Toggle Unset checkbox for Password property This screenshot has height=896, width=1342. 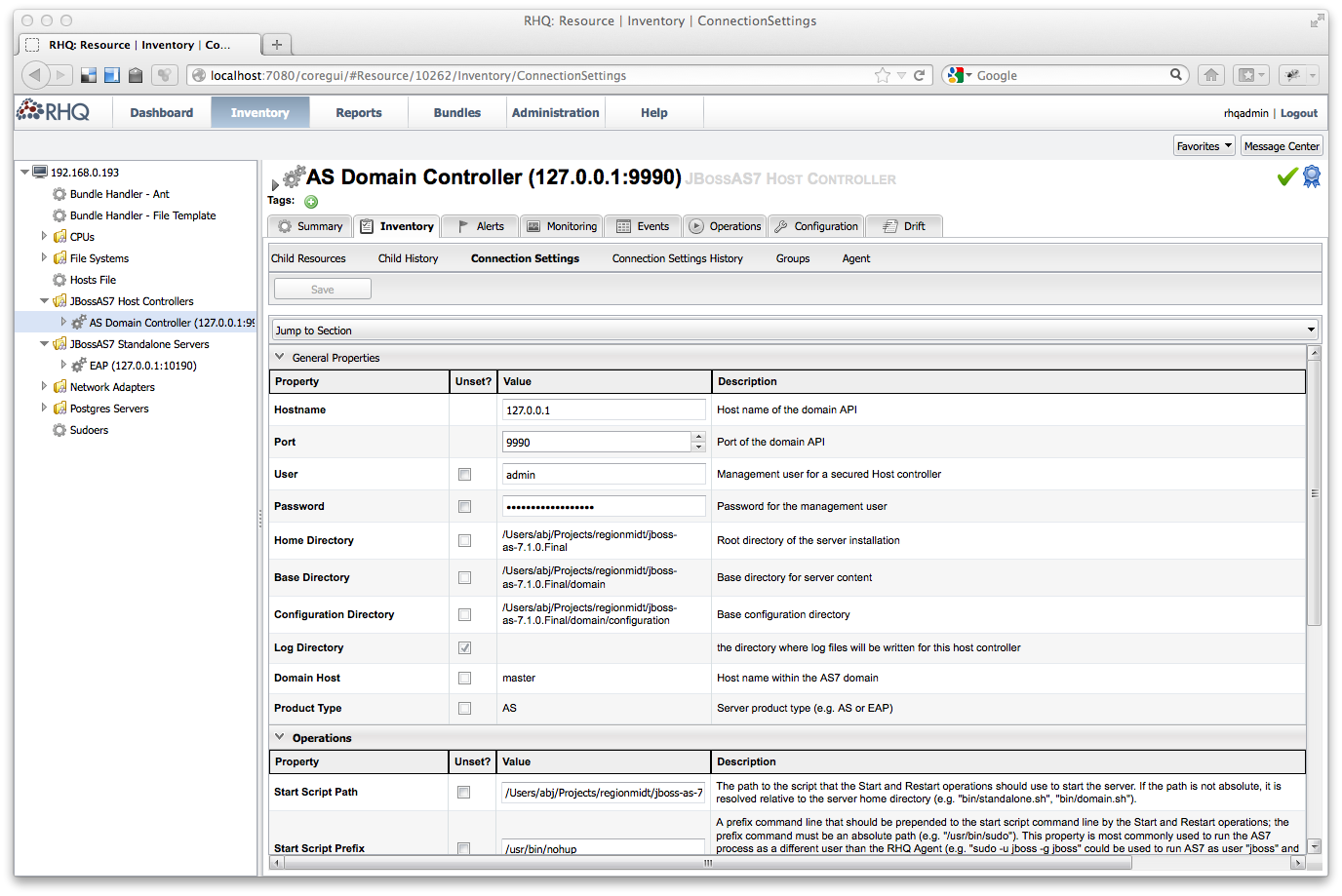[x=465, y=507]
